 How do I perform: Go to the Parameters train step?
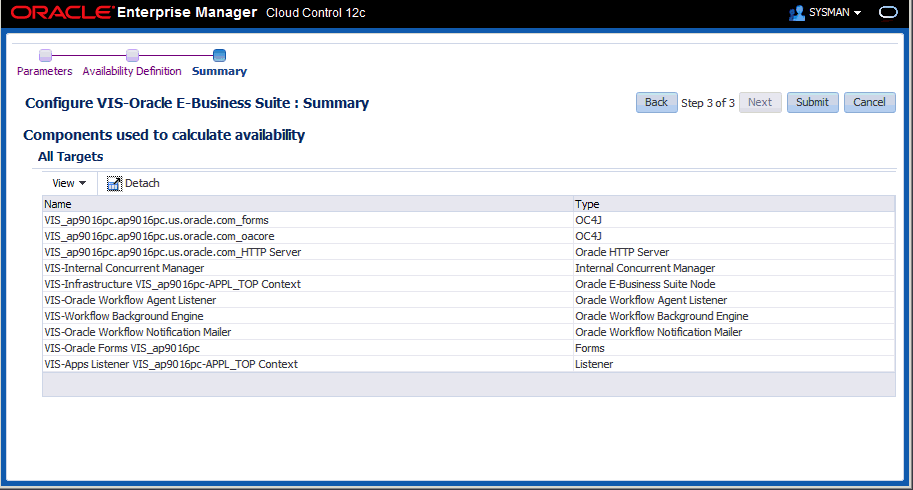45,71
